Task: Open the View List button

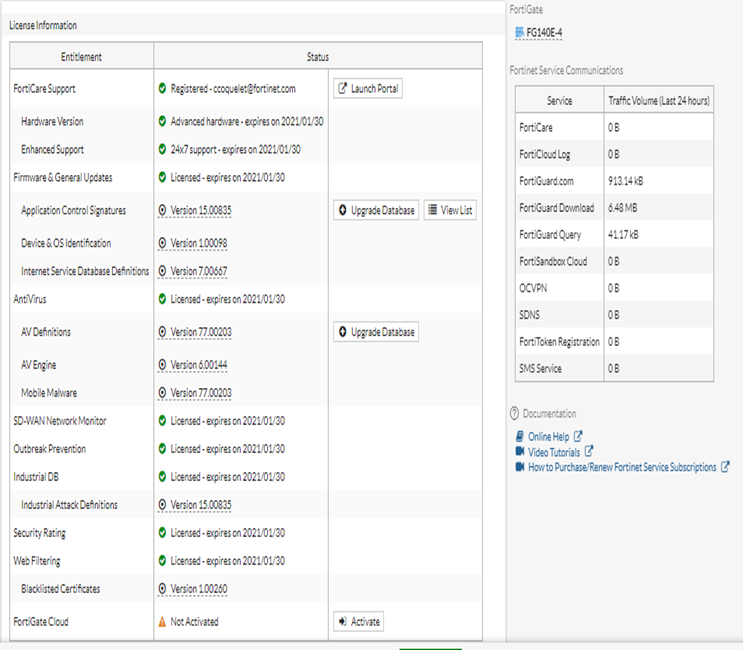Action: point(449,211)
